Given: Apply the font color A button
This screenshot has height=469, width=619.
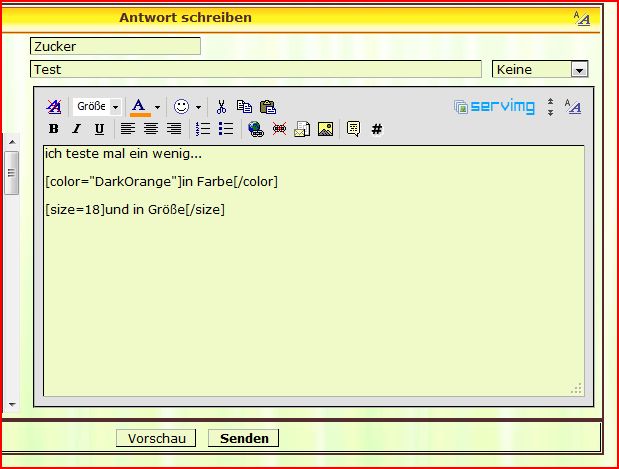Looking at the screenshot, I should point(140,107).
